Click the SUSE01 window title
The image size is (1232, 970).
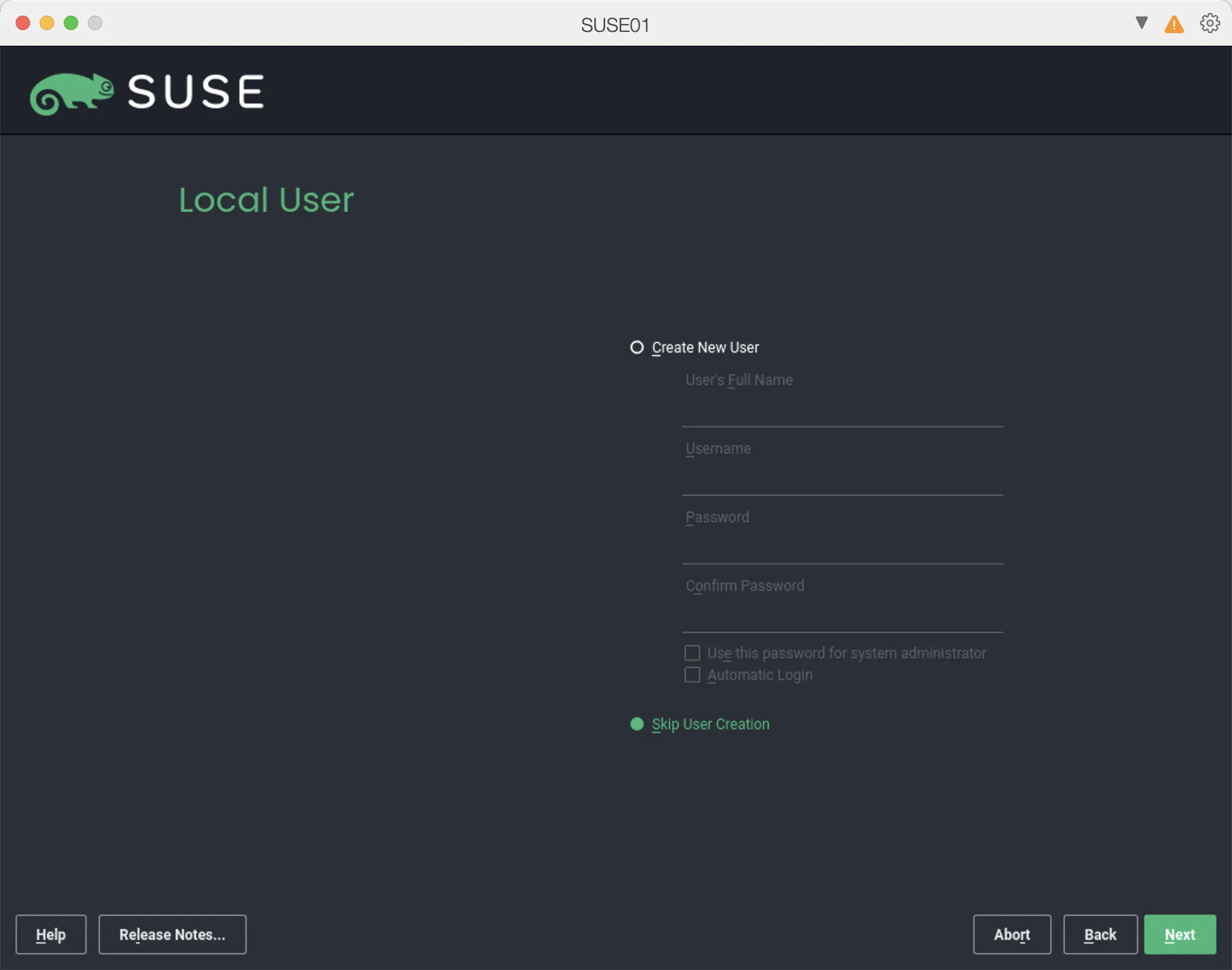tap(615, 24)
